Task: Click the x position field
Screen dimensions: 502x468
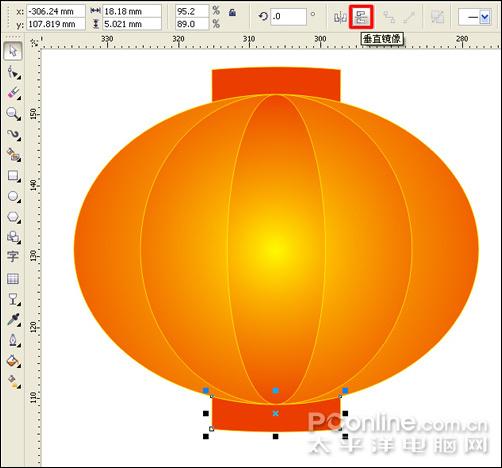Action: (56, 11)
